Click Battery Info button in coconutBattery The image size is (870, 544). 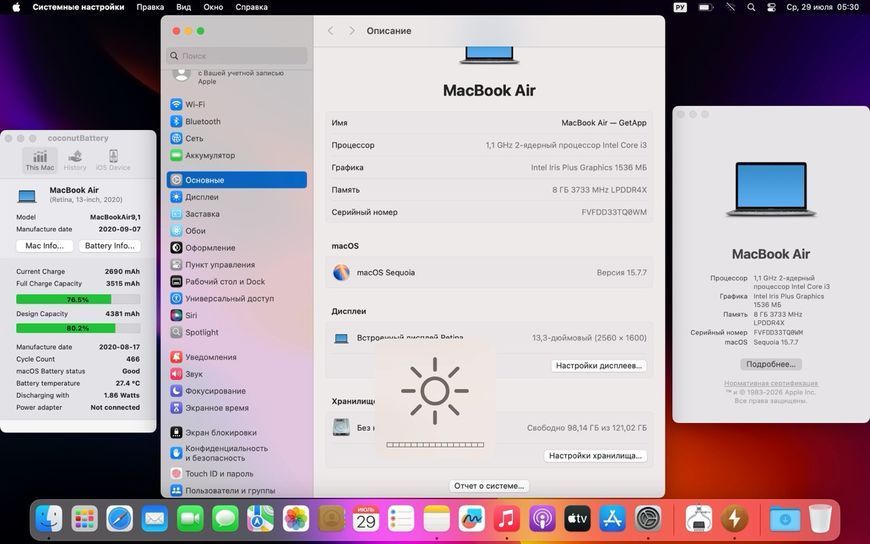tap(110, 246)
